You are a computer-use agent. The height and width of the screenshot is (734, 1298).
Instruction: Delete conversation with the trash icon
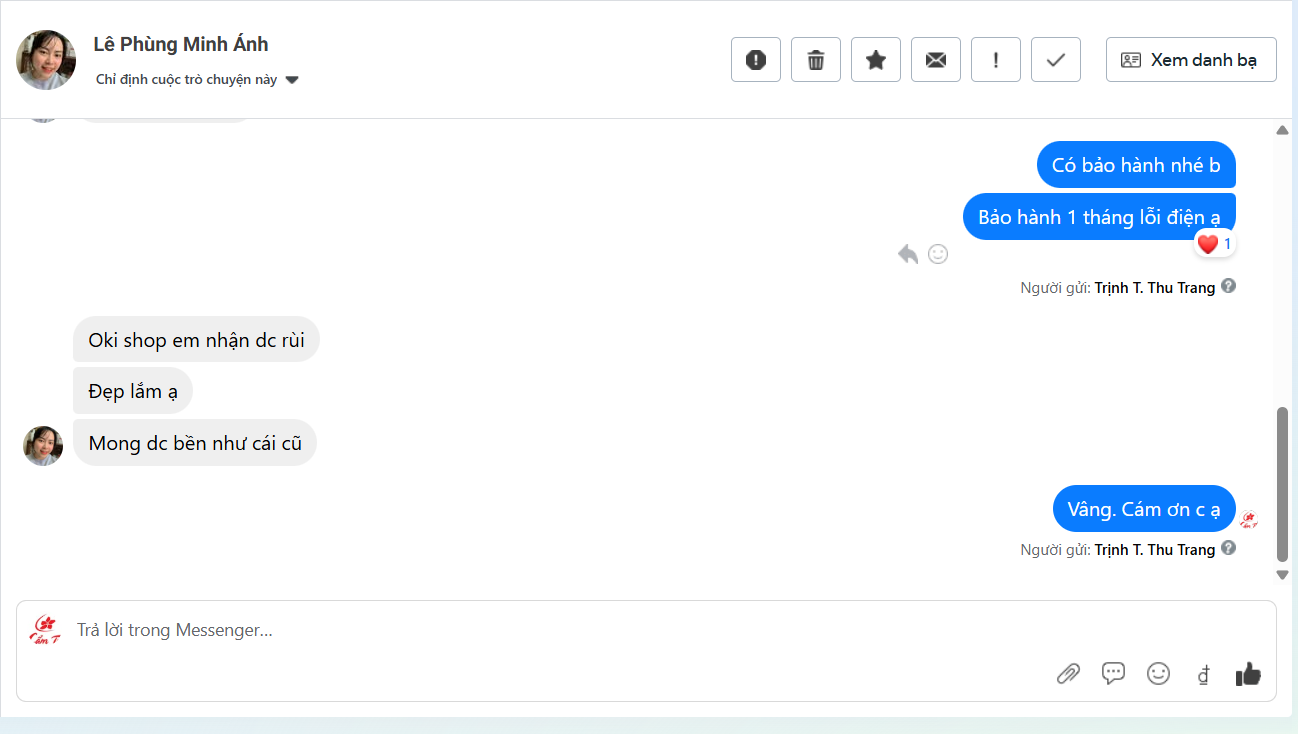point(816,60)
